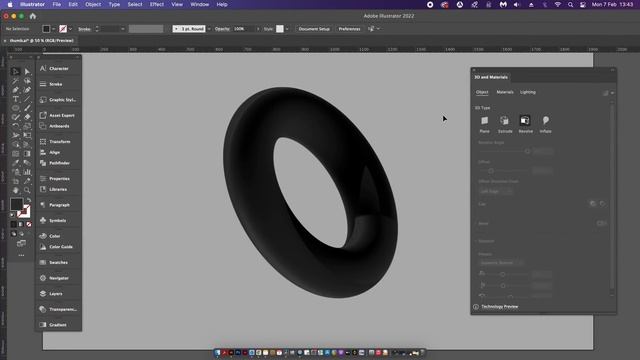
Task: Click the Document Setup button
Action: 314,29
